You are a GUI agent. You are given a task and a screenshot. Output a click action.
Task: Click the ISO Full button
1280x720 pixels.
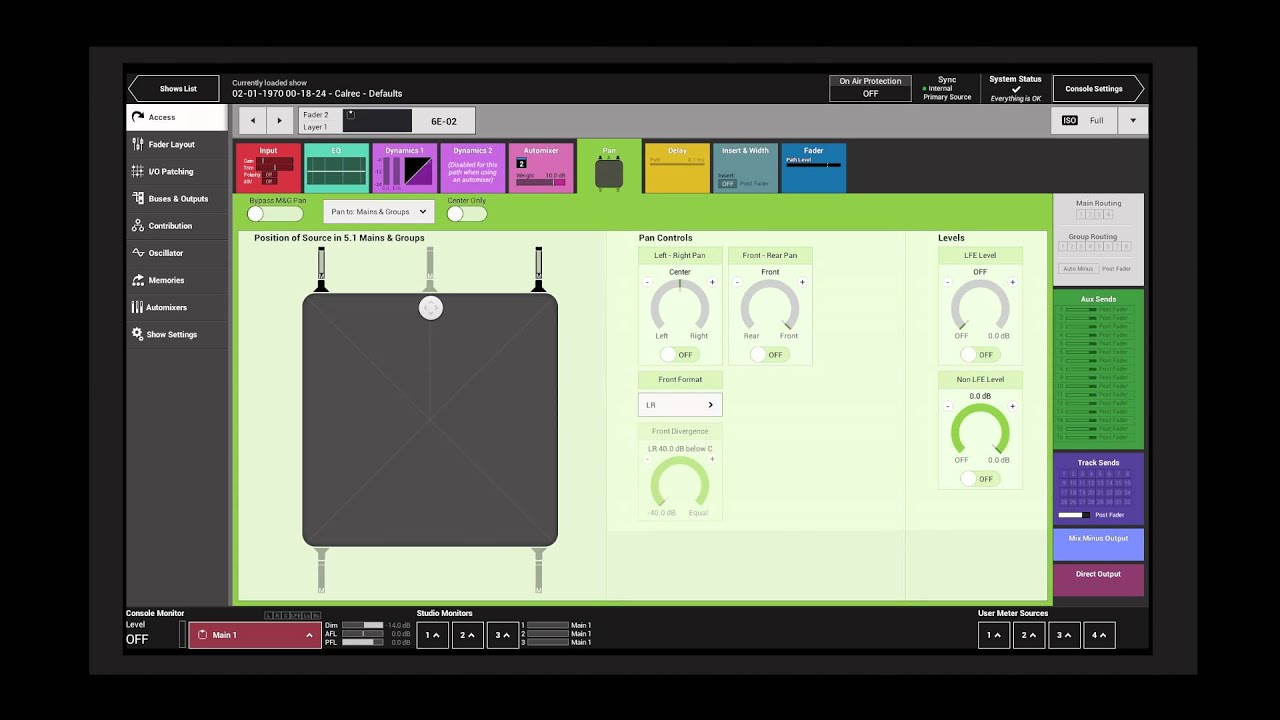1085,120
